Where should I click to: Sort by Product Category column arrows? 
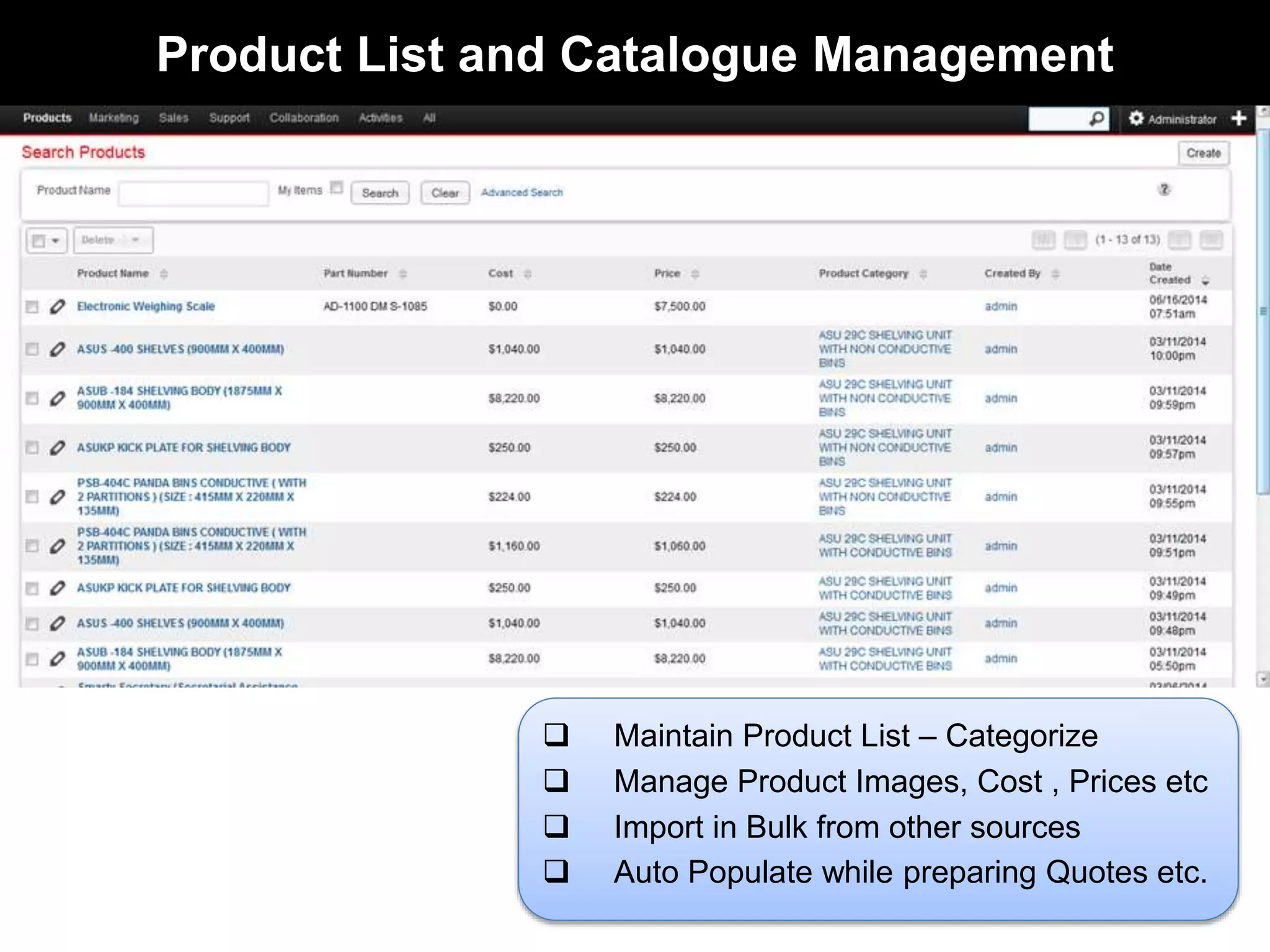[x=923, y=274]
